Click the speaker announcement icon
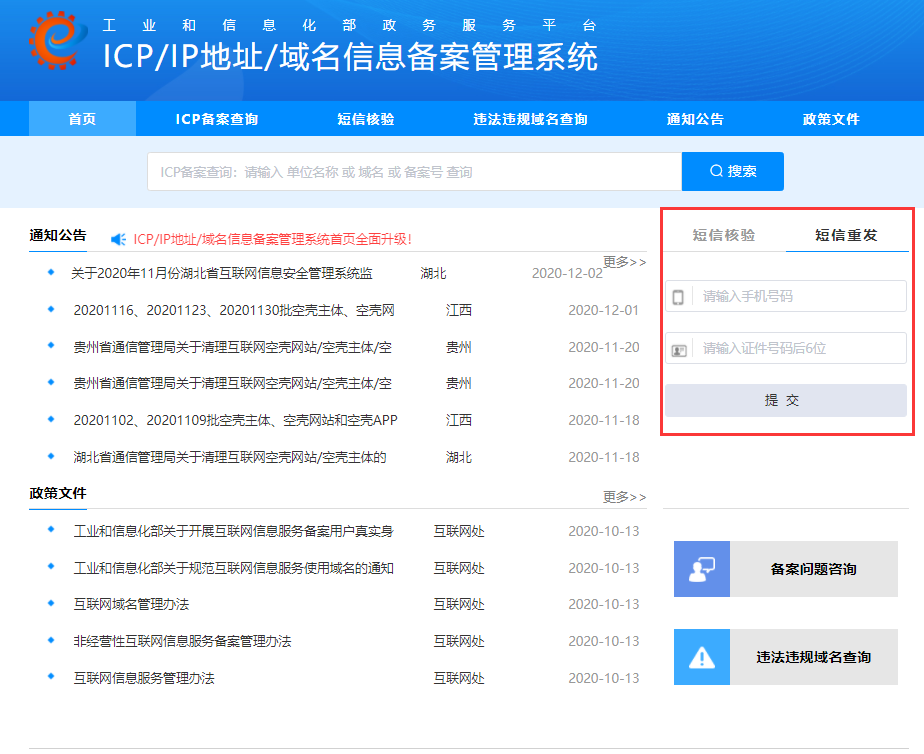924x754 pixels. 119,239
